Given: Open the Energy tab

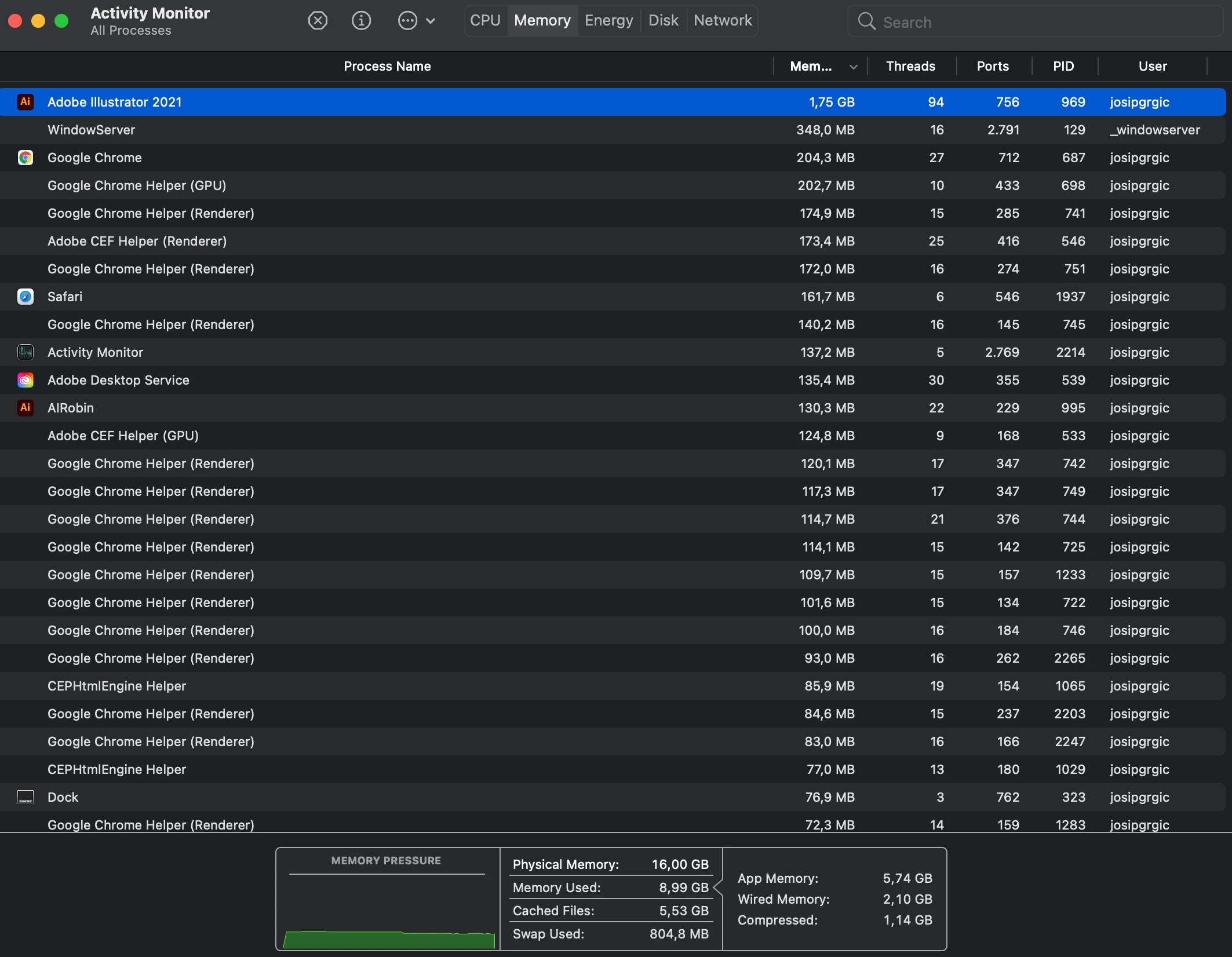Looking at the screenshot, I should click(x=608, y=21).
